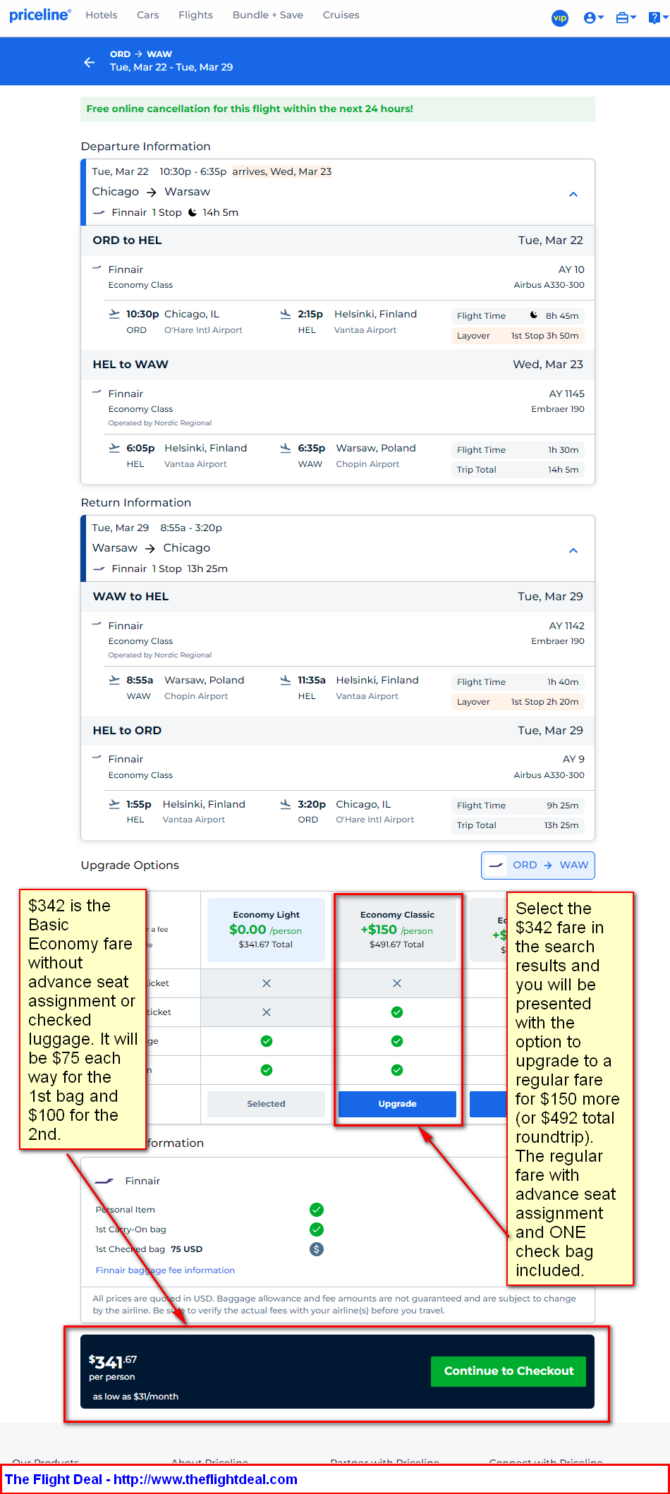This screenshot has width=670, height=1494.
Task: Click flight number 'AY 9'
Action: click(574, 760)
